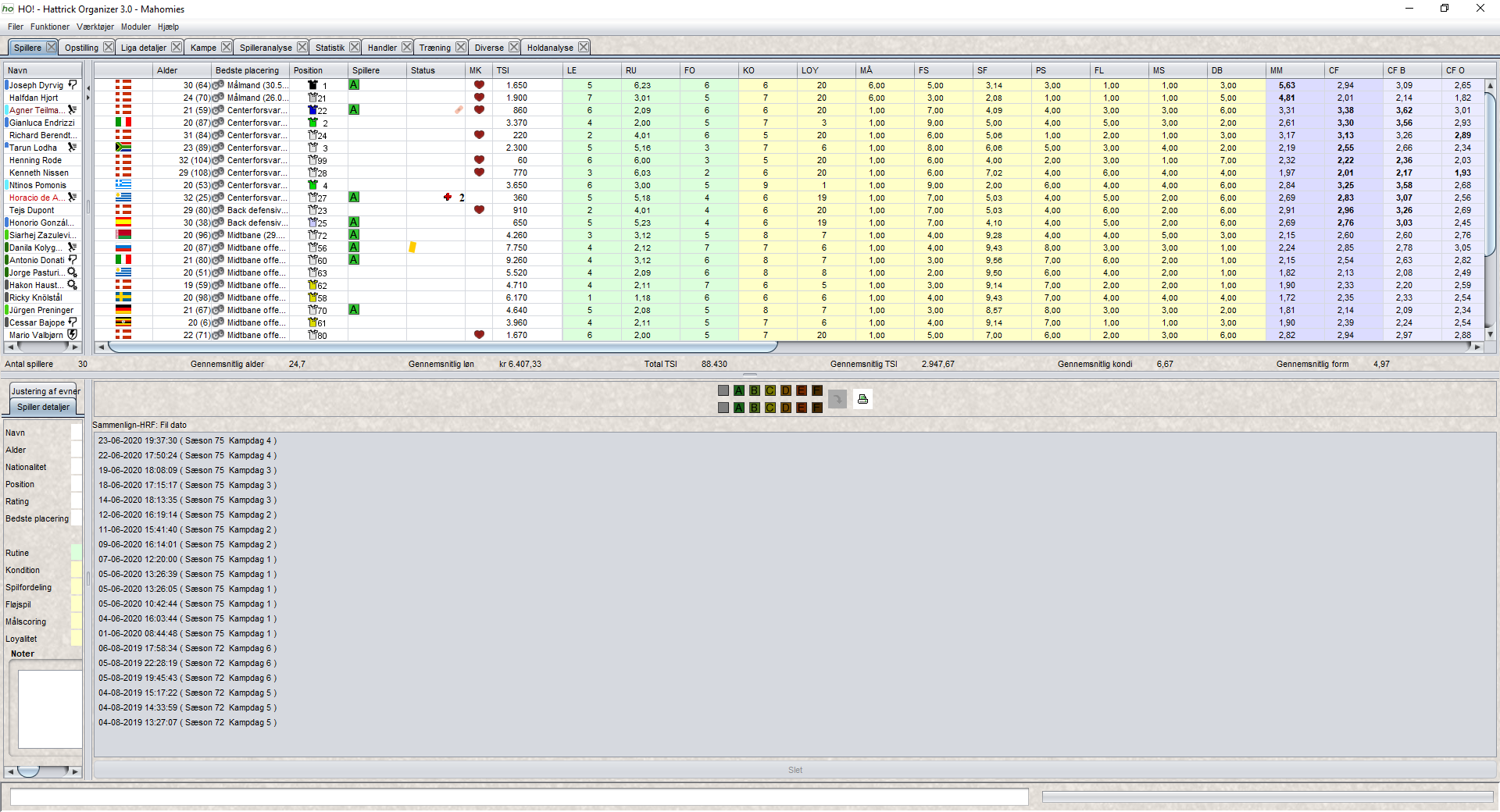
Task: Select the 23-06-2020 19:37:30 HRF entry
Action: 187,440
